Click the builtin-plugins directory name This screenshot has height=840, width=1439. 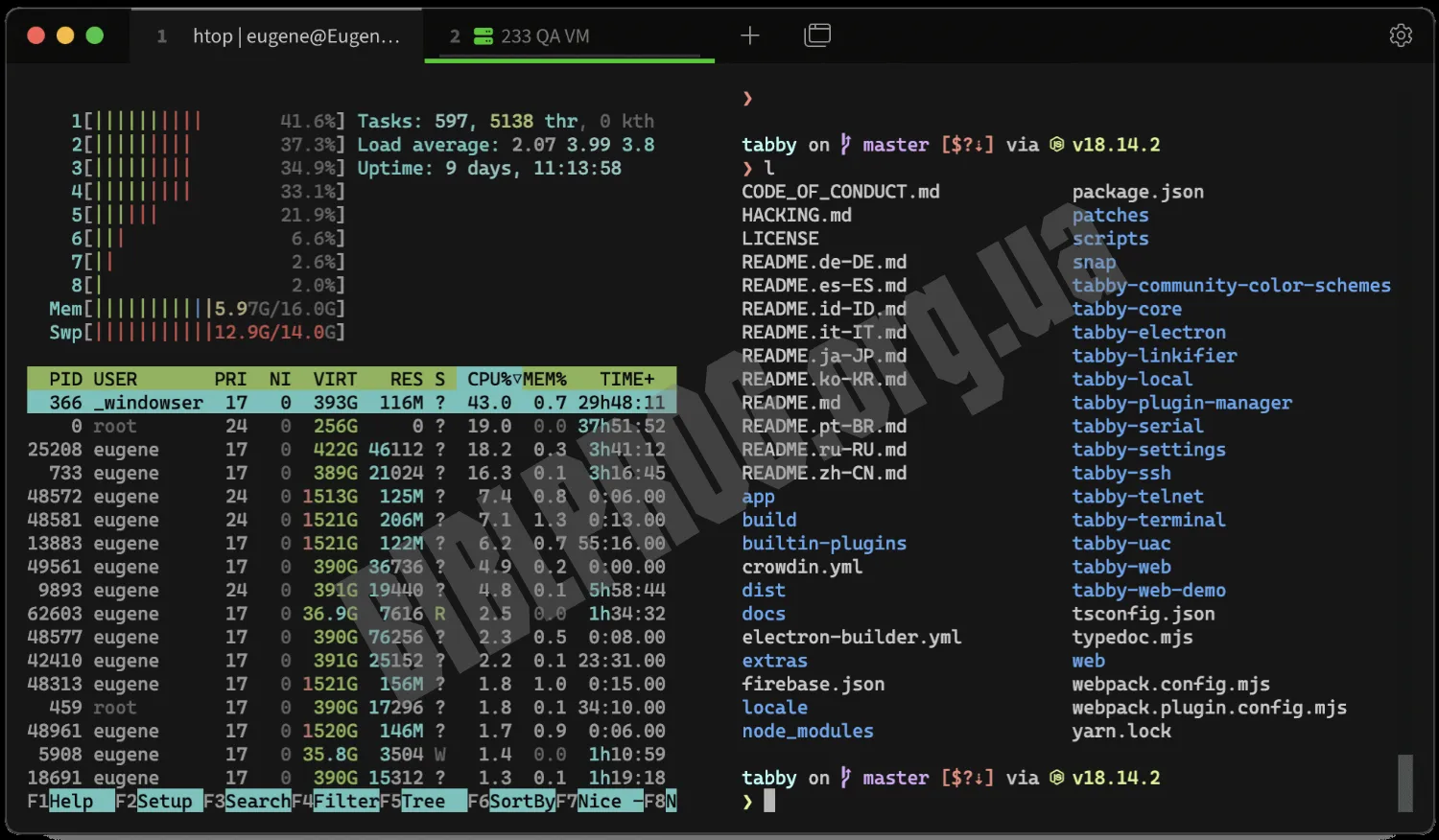pos(824,544)
